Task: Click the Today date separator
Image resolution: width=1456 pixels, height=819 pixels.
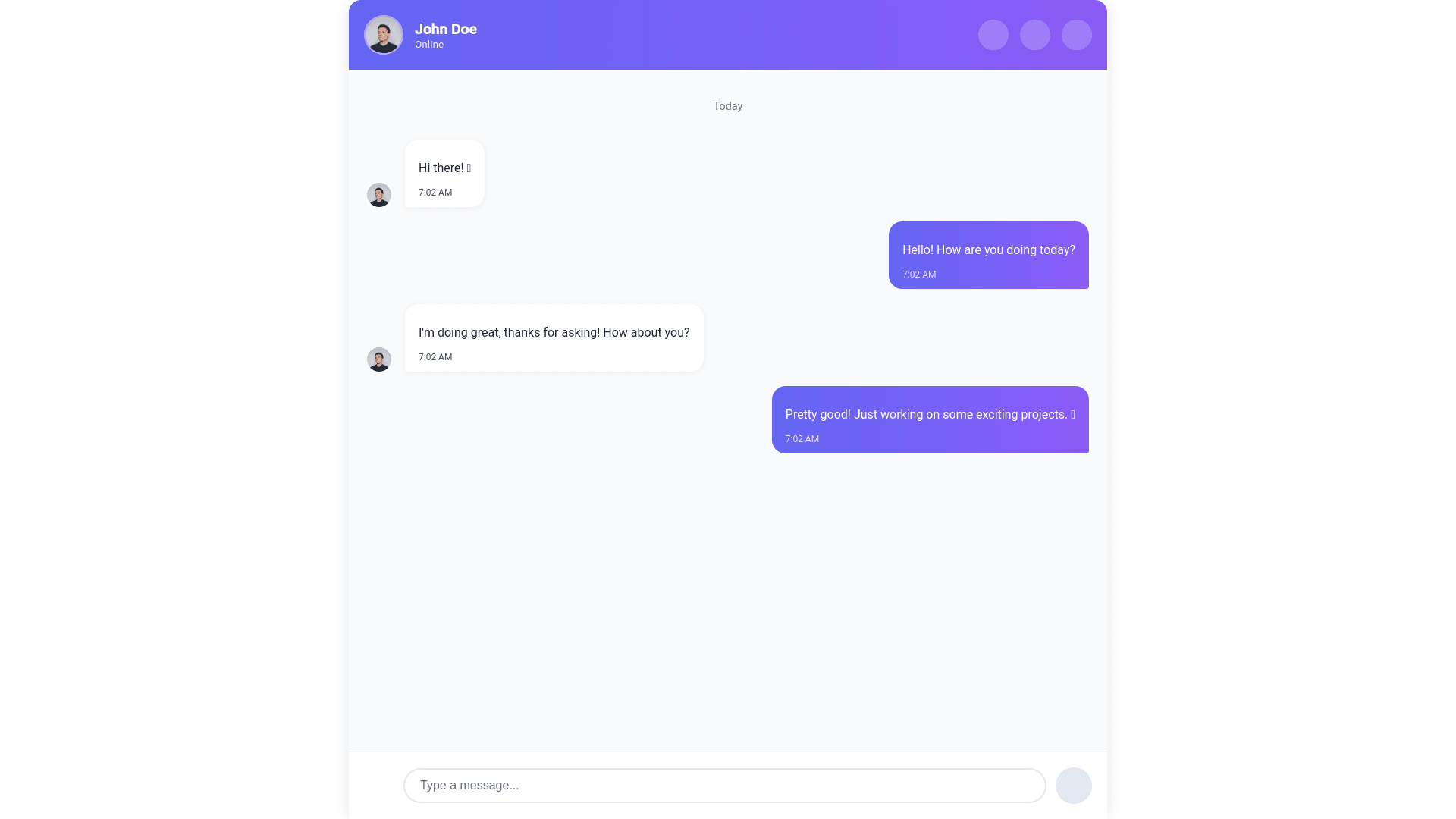Action: click(727, 106)
